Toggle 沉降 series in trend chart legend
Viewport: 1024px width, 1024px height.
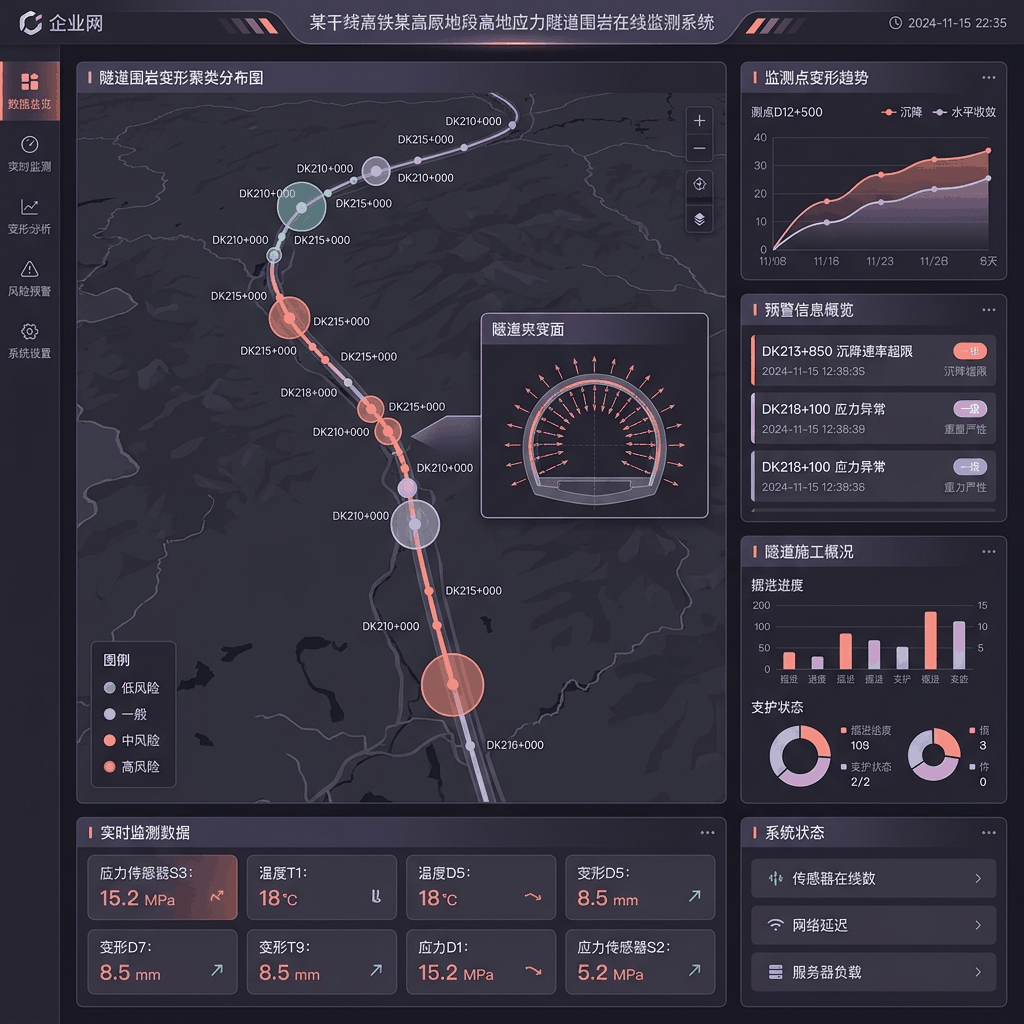(x=901, y=112)
